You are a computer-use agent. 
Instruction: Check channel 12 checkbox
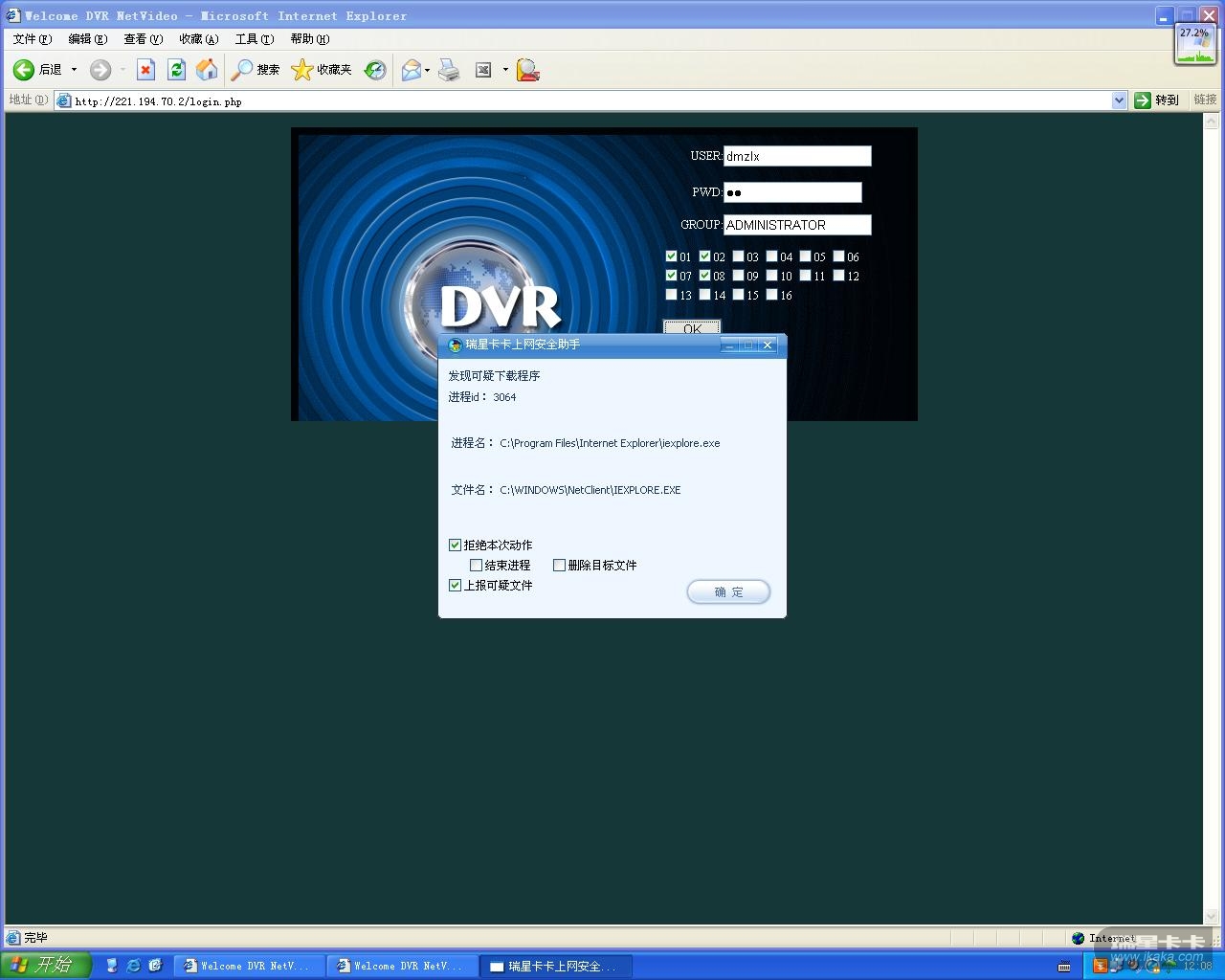pos(838,276)
